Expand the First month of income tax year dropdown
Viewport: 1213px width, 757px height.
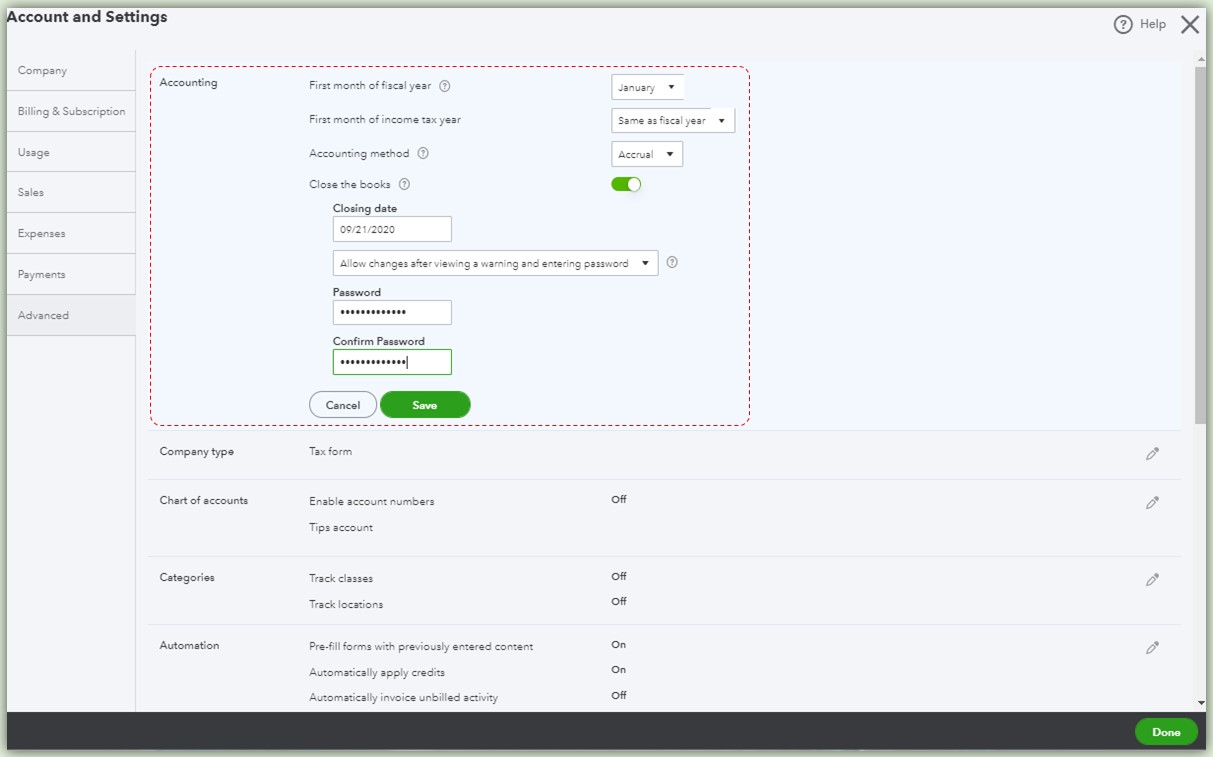coord(672,121)
